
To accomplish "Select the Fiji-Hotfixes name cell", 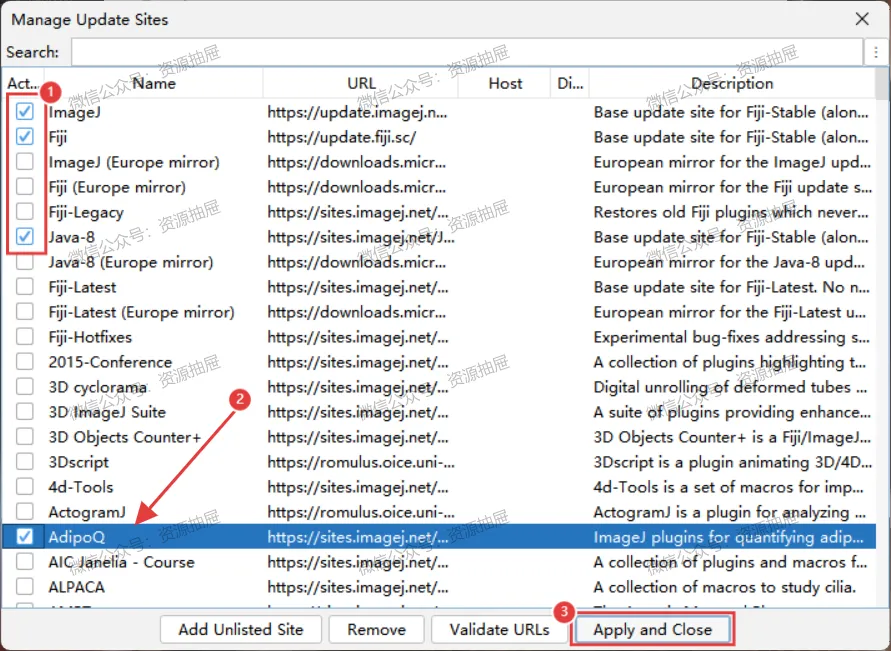I will (153, 337).
